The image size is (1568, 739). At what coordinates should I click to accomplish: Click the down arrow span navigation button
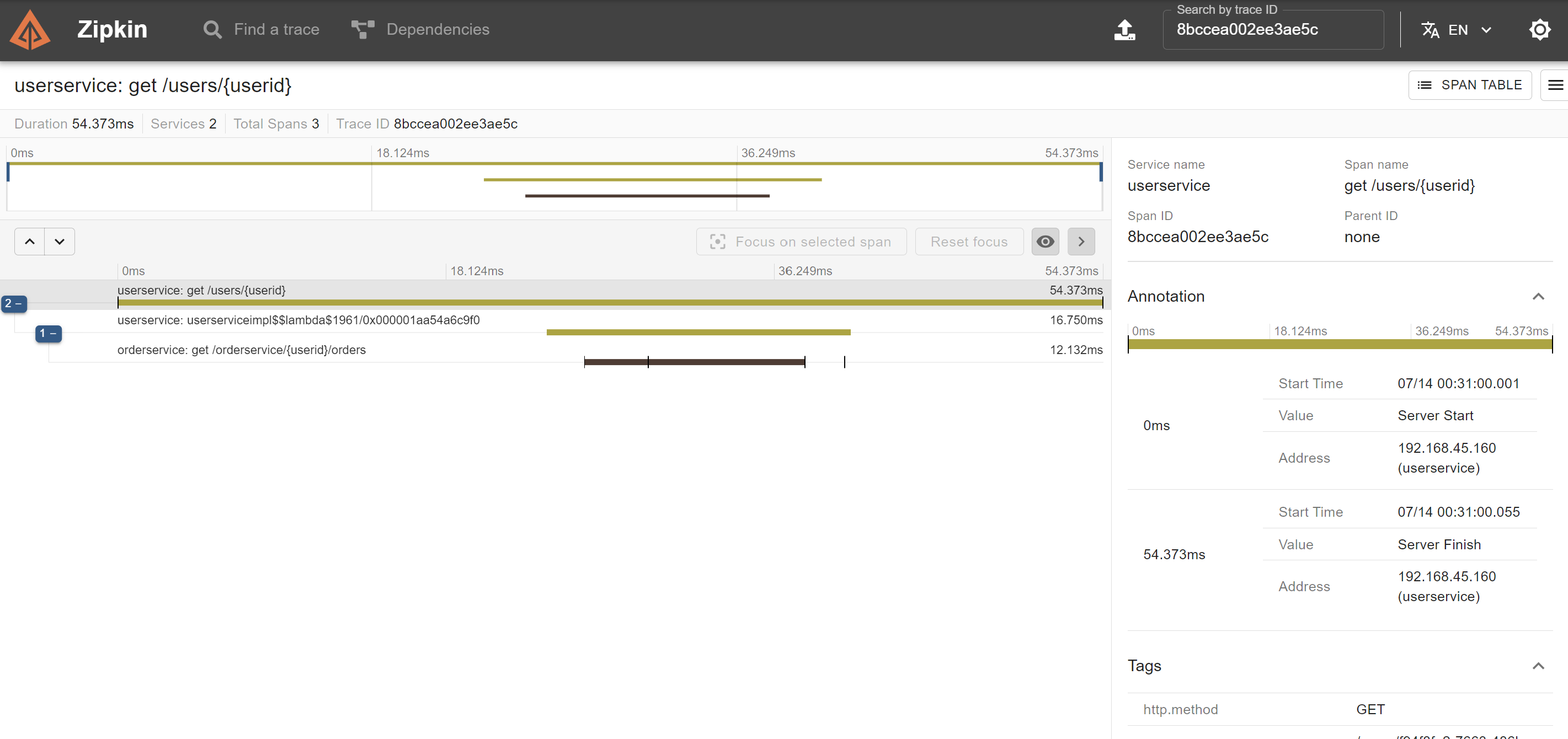coord(60,242)
